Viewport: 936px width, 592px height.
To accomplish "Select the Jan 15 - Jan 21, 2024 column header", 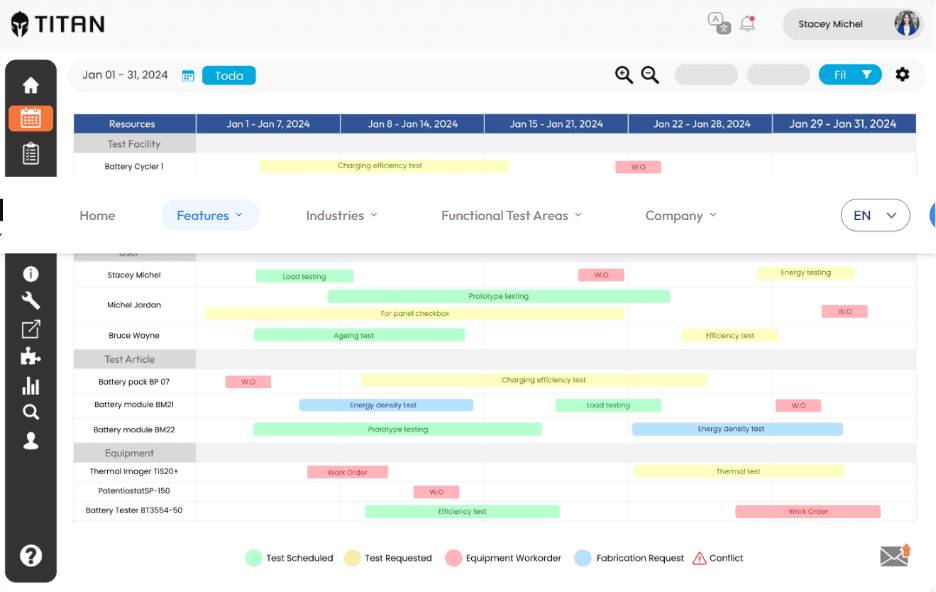I will click(556, 124).
